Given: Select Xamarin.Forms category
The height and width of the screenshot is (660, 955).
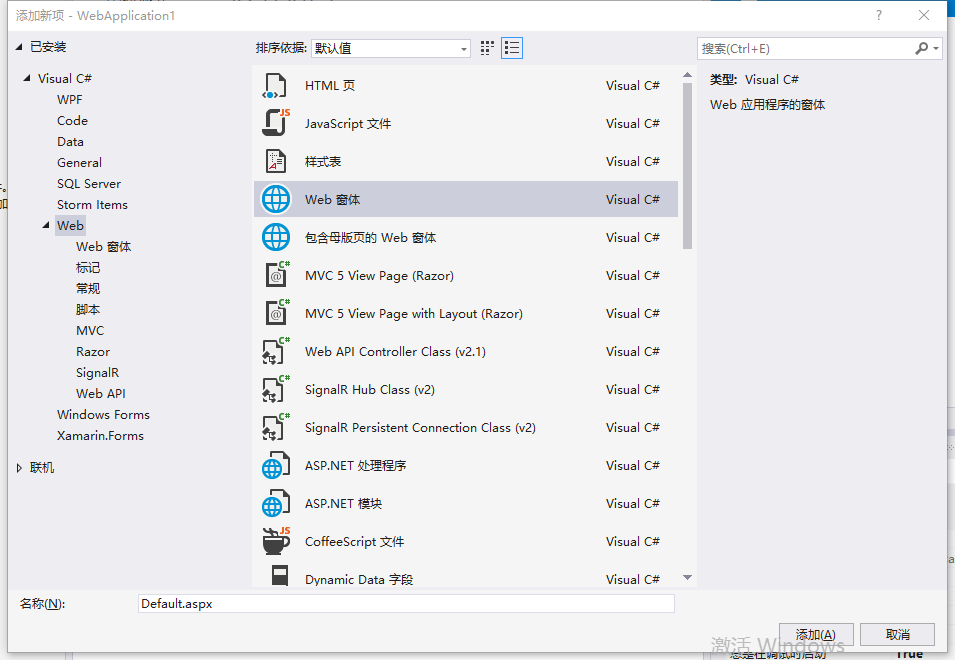Looking at the screenshot, I should (x=100, y=435).
